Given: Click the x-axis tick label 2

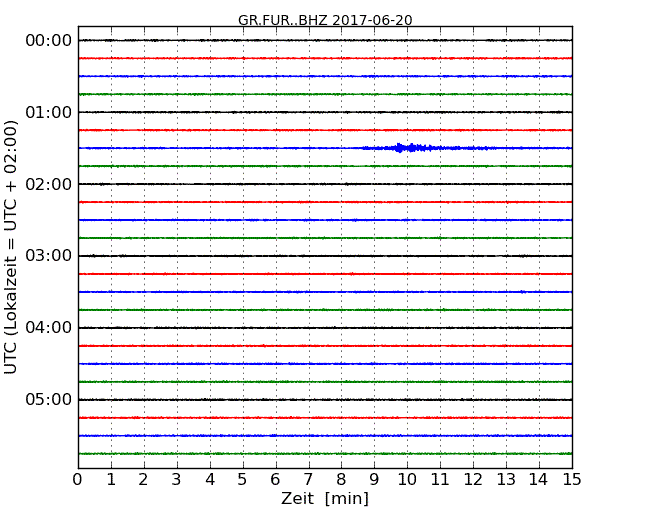Looking at the screenshot, I should [143, 480].
